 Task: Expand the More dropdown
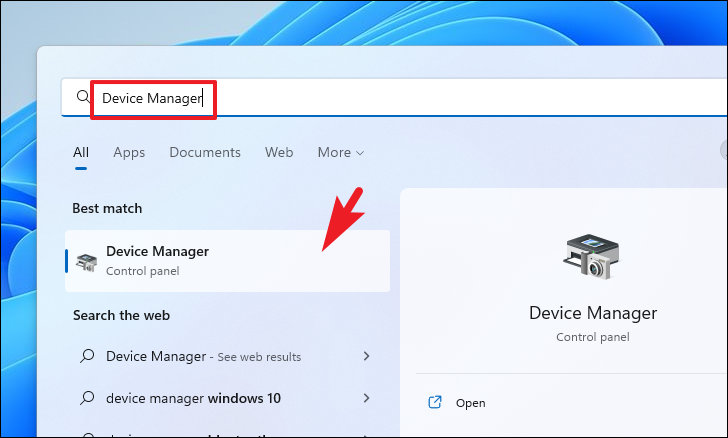(x=341, y=152)
